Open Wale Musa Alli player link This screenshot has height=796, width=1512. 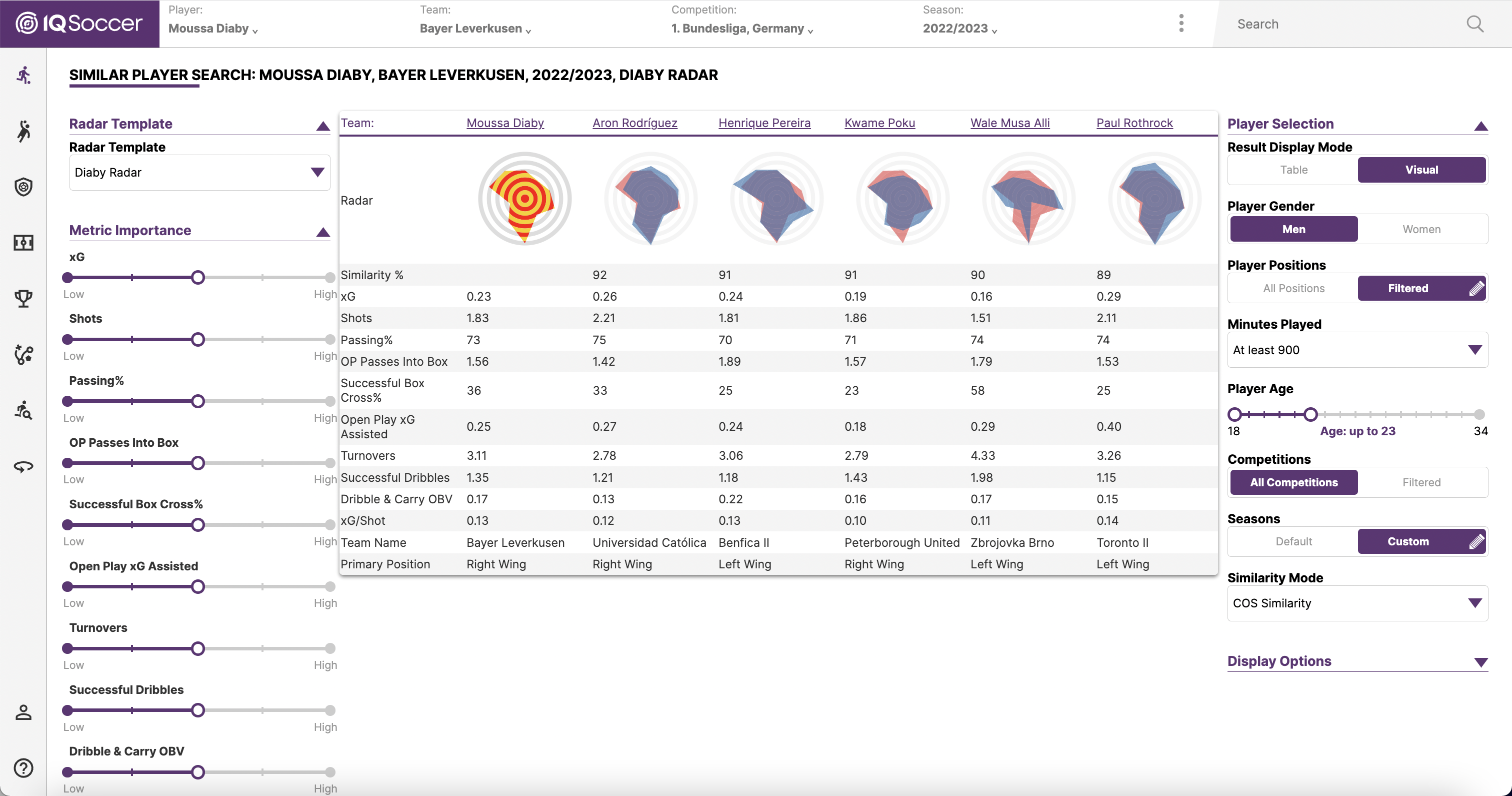click(1009, 123)
